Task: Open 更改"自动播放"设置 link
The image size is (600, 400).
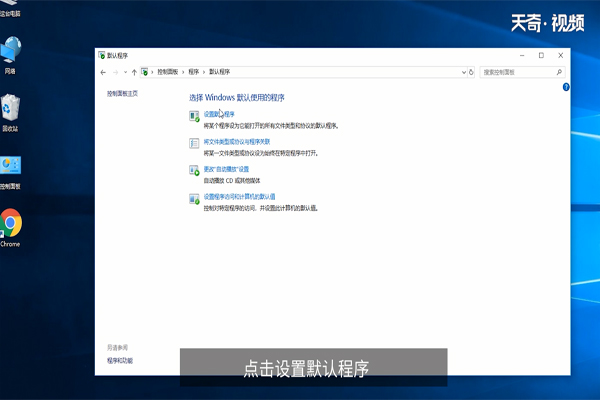Action: (x=226, y=169)
